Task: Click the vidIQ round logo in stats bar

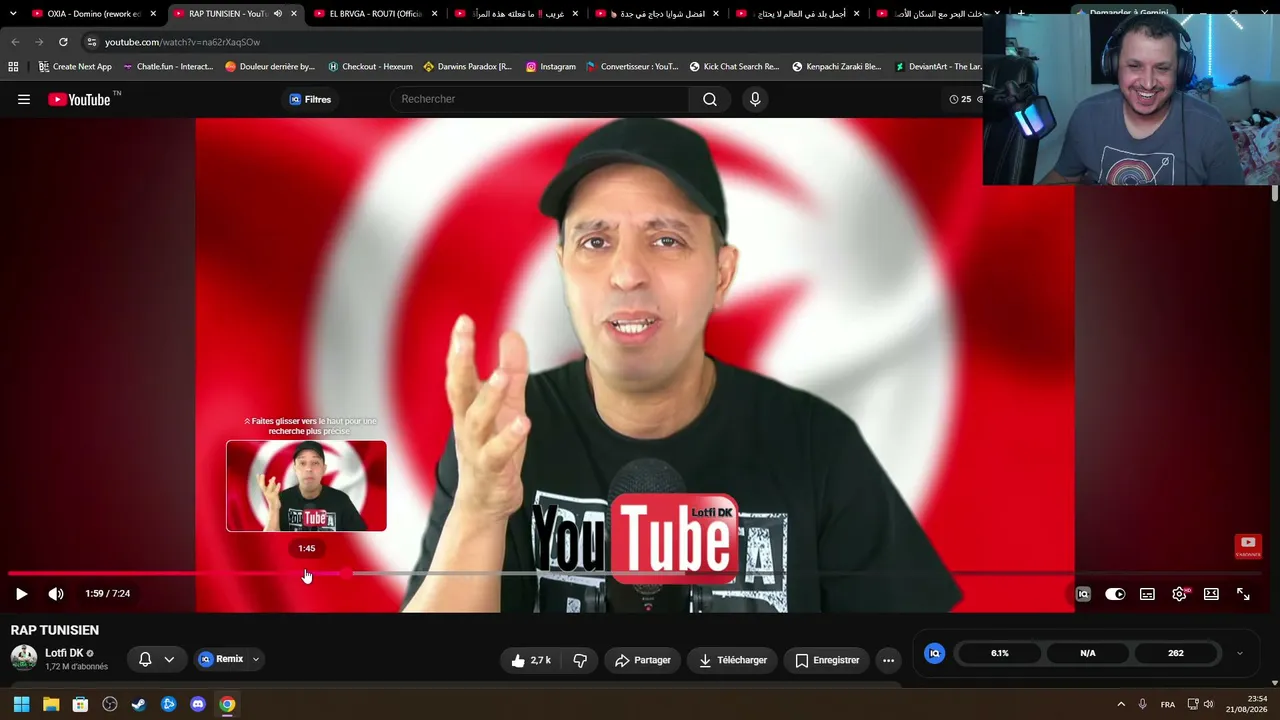Action: coord(935,654)
